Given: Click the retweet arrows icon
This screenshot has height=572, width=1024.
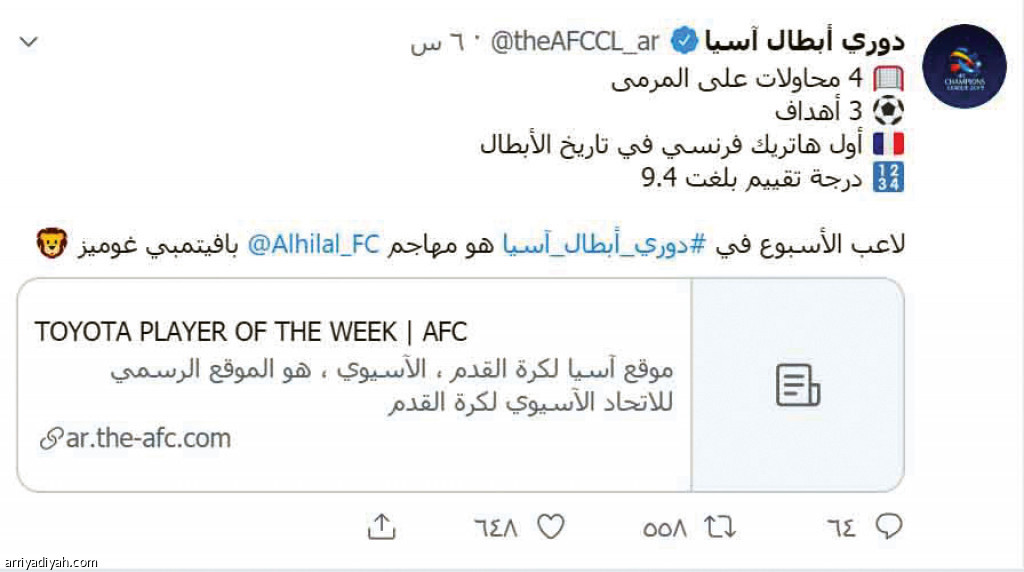Looking at the screenshot, I should [x=720, y=526].
